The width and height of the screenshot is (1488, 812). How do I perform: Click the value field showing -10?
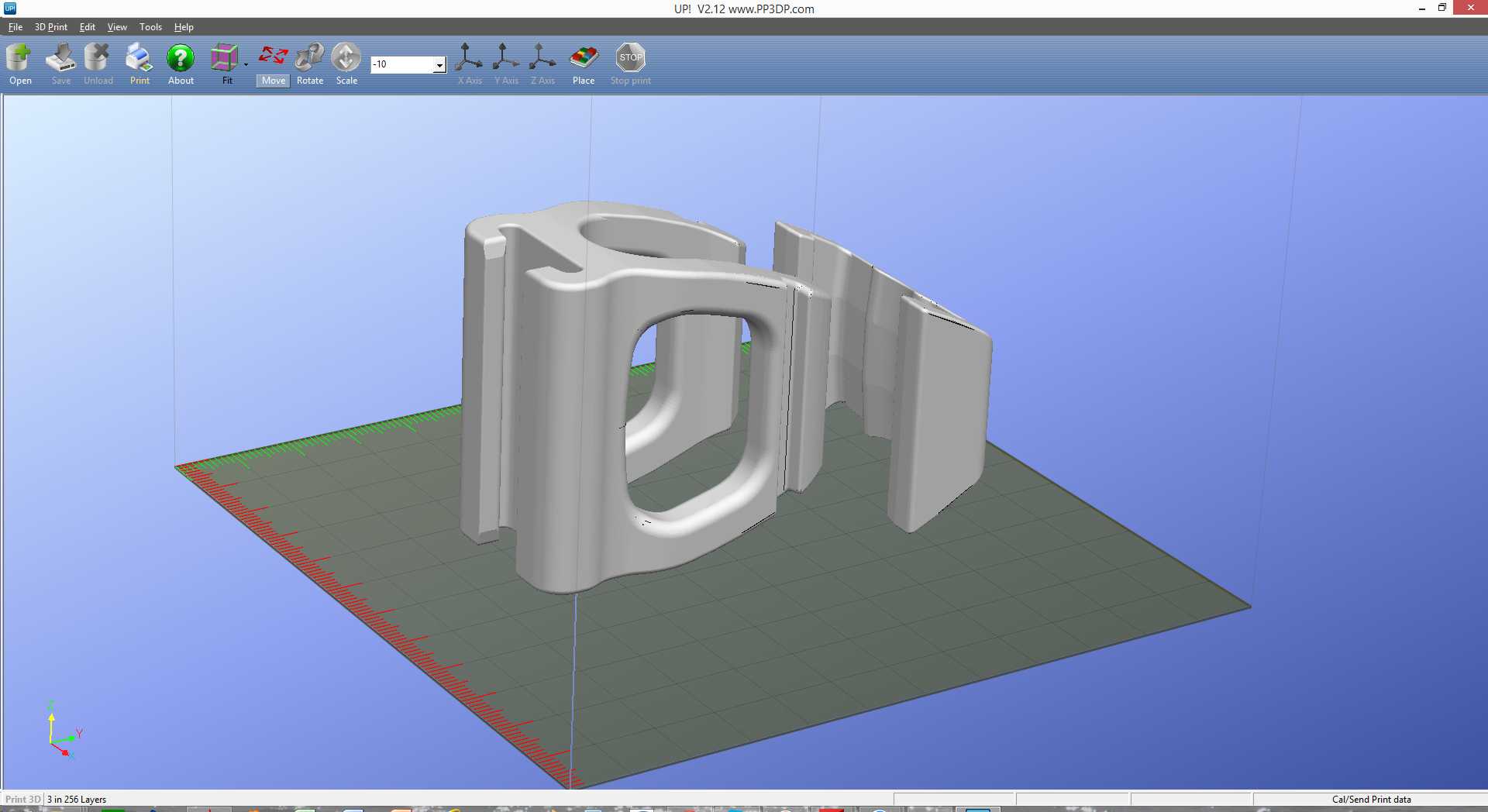click(402, 64)
